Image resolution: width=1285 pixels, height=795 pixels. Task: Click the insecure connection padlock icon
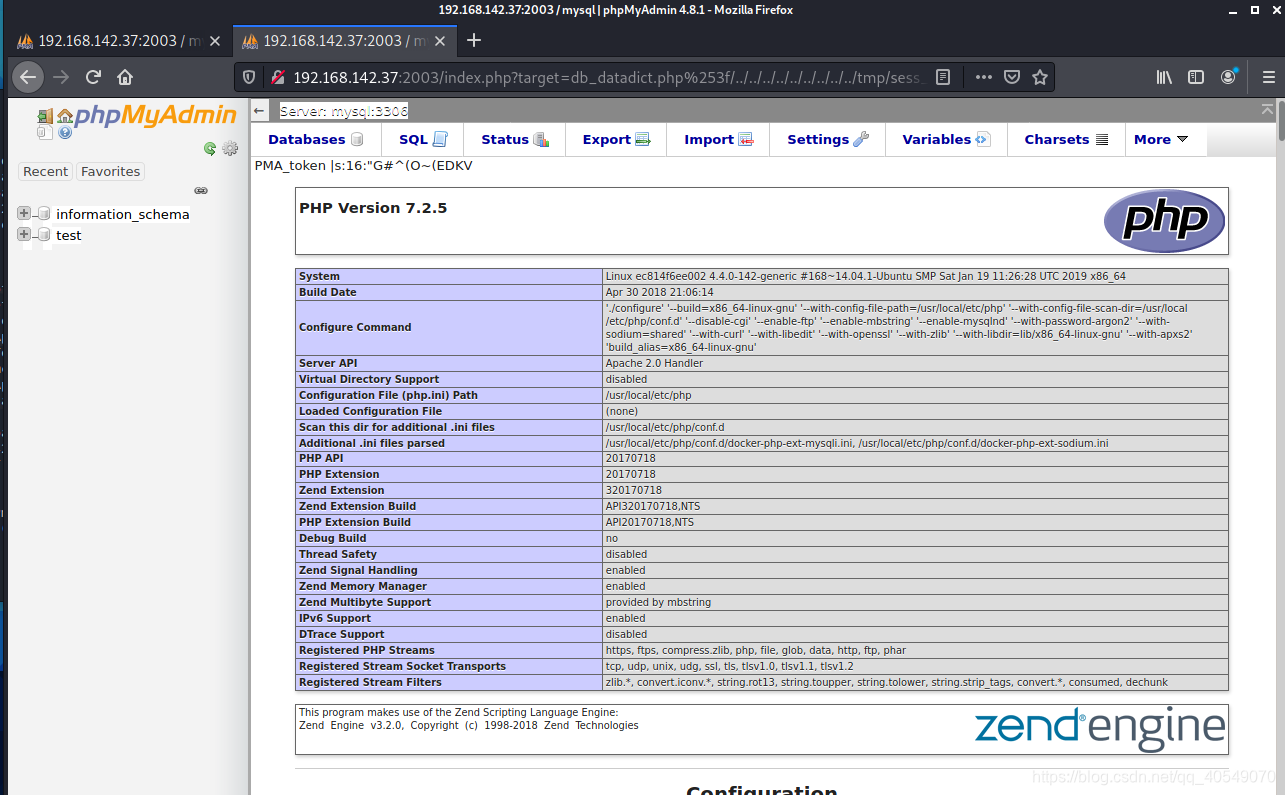pyautogui.click(x=277, y=77)
